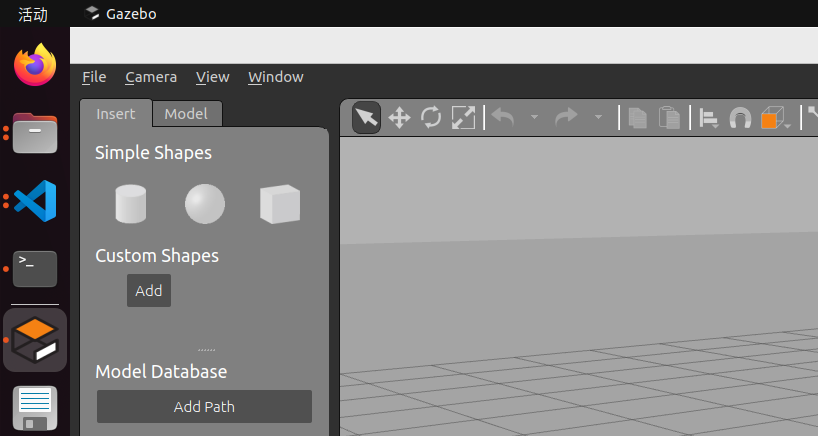Open the Terminal from the dock

35,269
